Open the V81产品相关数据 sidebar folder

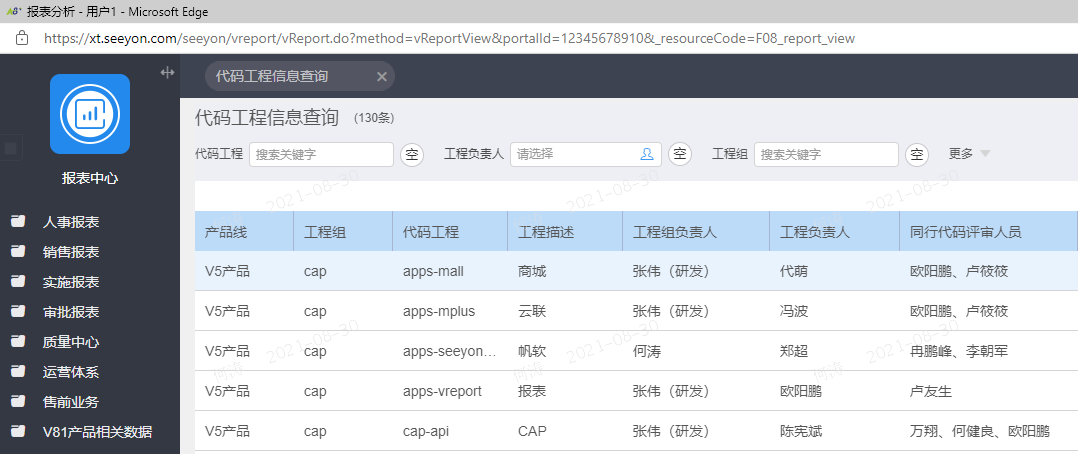coord(96,432)
